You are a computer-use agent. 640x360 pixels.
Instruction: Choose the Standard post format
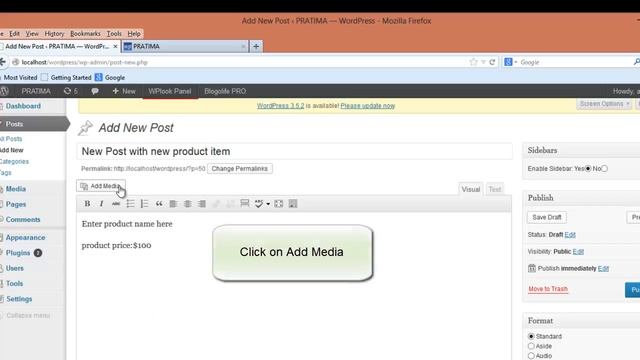tap(531, 336)
